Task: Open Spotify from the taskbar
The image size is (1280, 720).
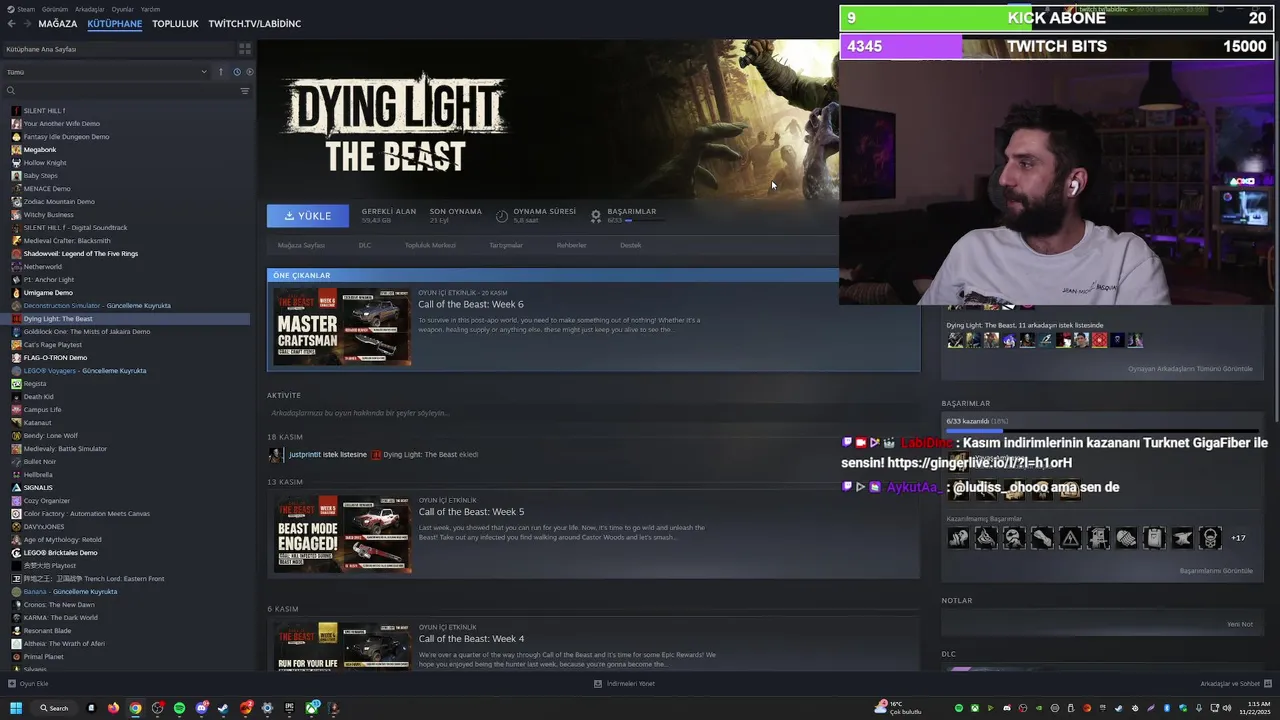Action: 179,708
